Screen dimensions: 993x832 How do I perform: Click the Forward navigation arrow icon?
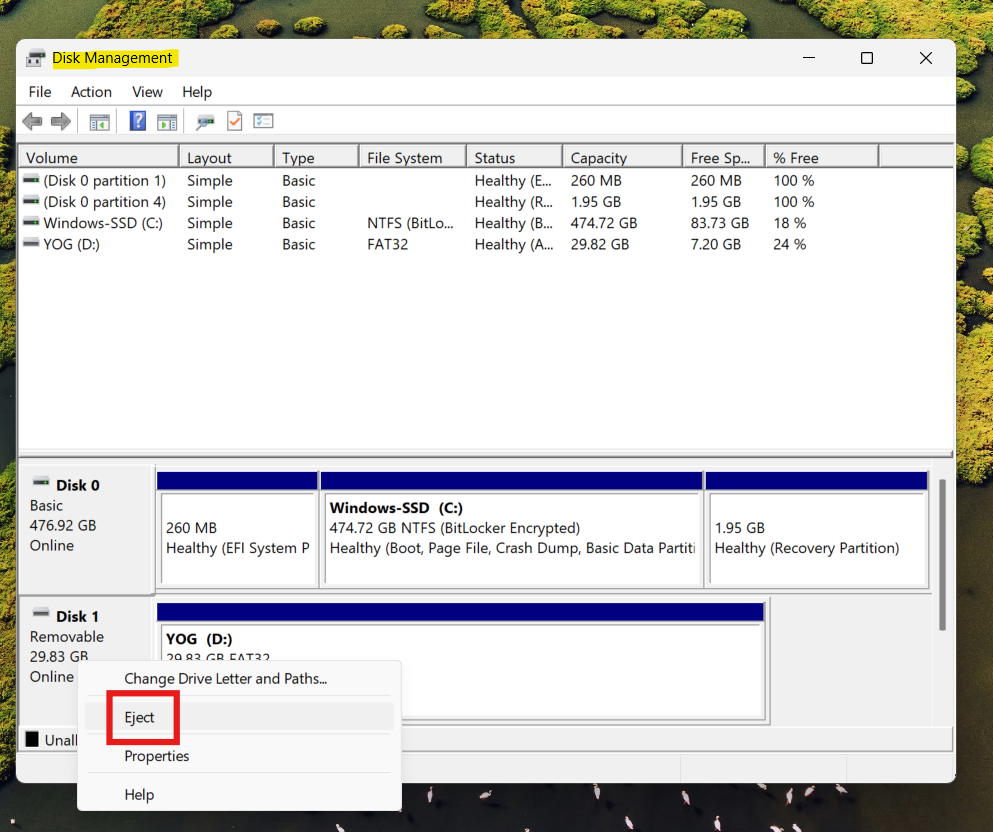pos(59,121)
